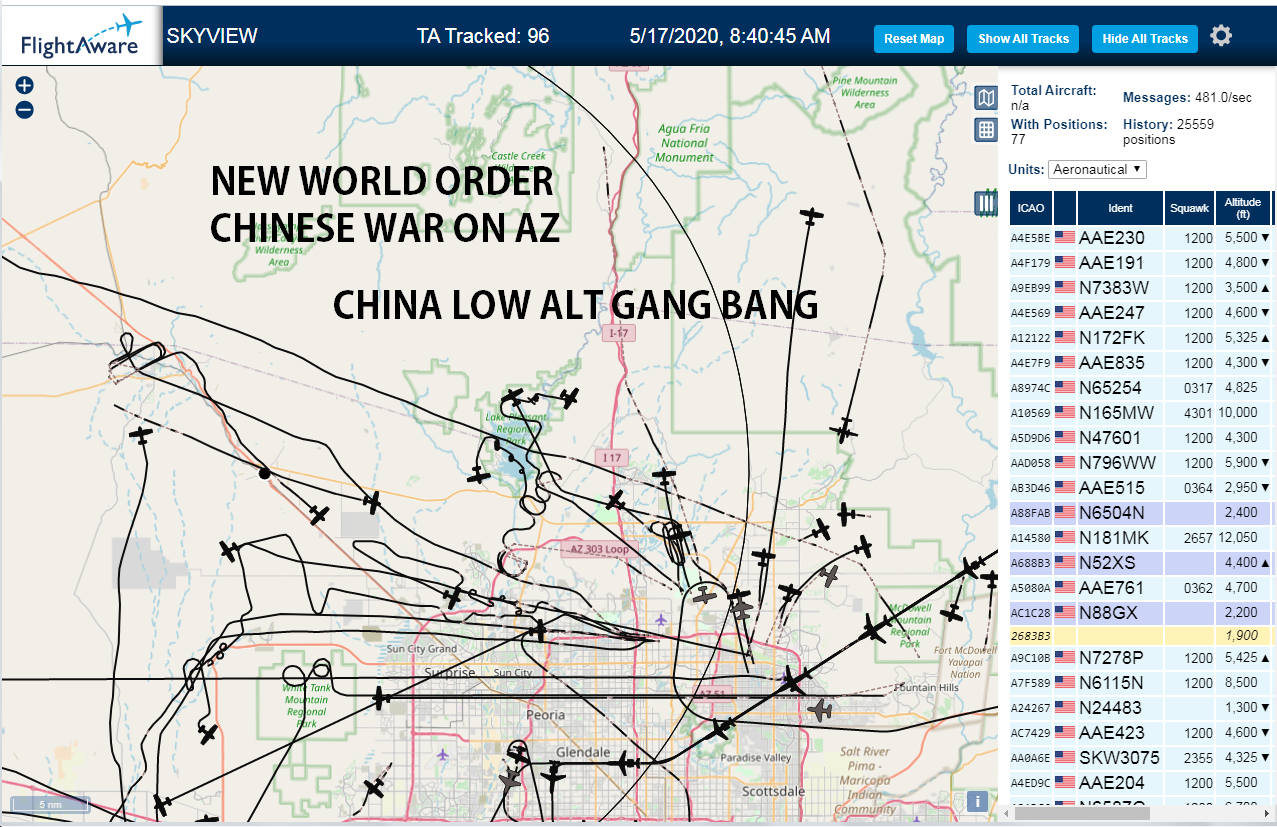The image size is (1277, 827).
Task: Select the N172FK aircraft row
Action: coord(1141,338)
